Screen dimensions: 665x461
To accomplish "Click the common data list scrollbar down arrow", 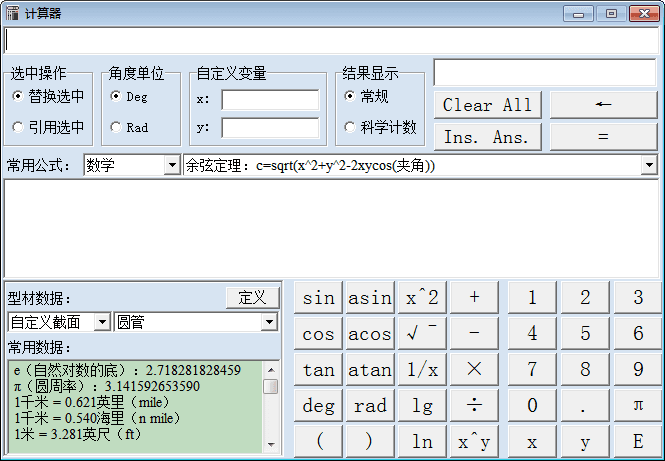I will pyautogui.click(x=271, y=443).
